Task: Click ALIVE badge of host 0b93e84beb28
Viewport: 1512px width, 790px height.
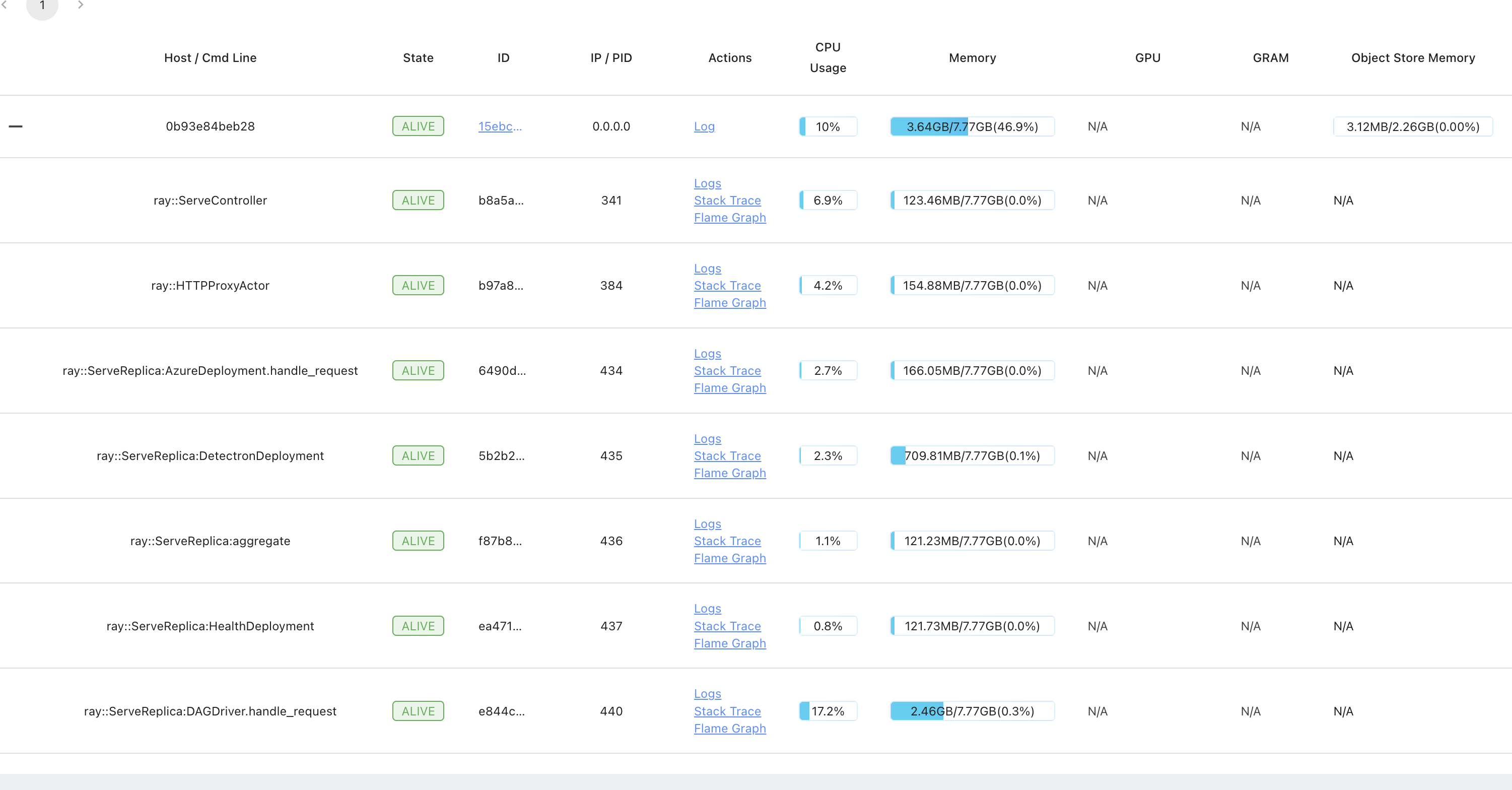Action: coord(418,126)
